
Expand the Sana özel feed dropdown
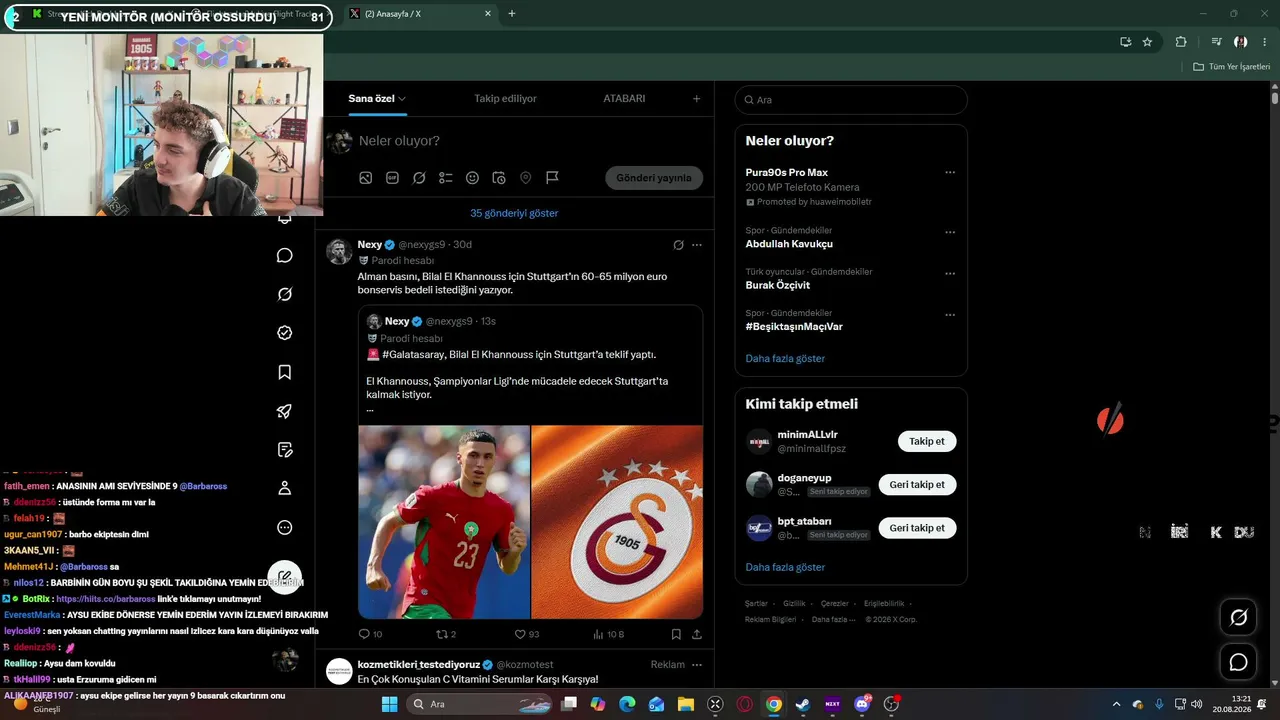click(402, 99)
